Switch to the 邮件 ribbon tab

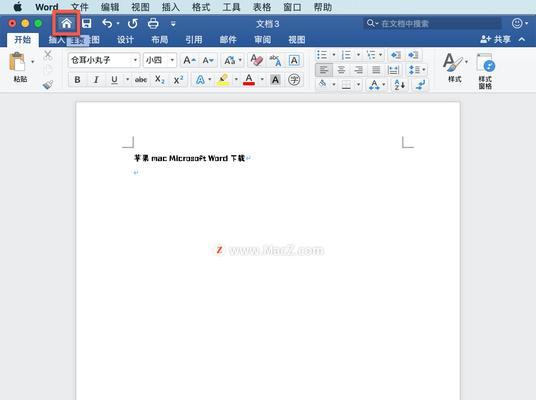tap(228, 40)
